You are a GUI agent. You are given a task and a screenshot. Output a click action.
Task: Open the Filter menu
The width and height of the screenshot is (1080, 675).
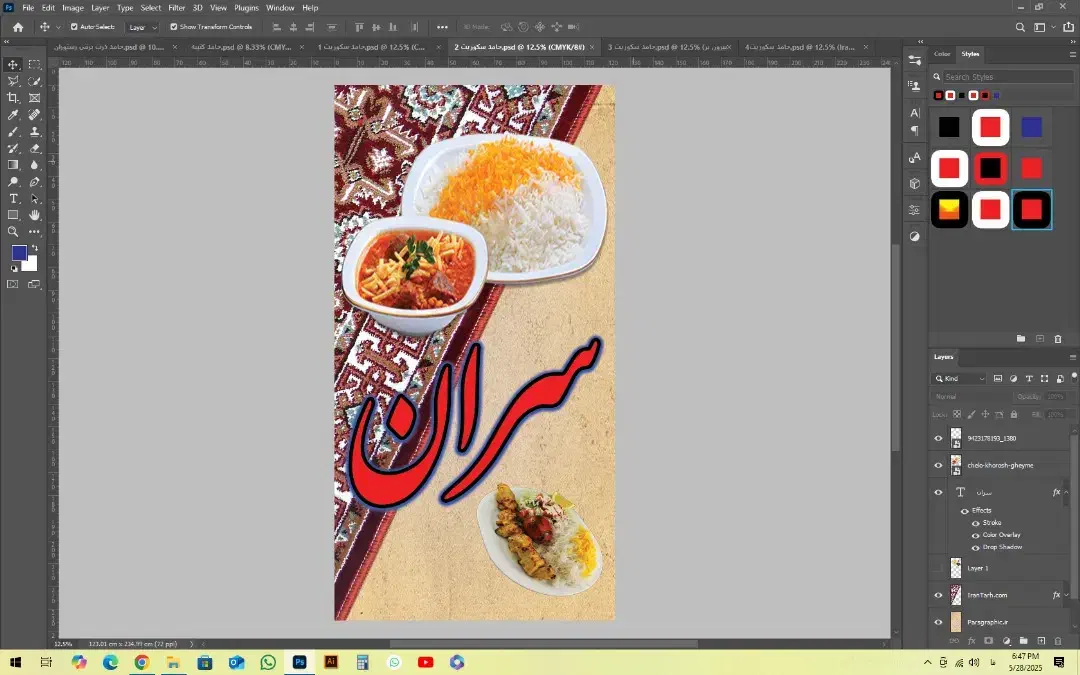coord(176,8)
